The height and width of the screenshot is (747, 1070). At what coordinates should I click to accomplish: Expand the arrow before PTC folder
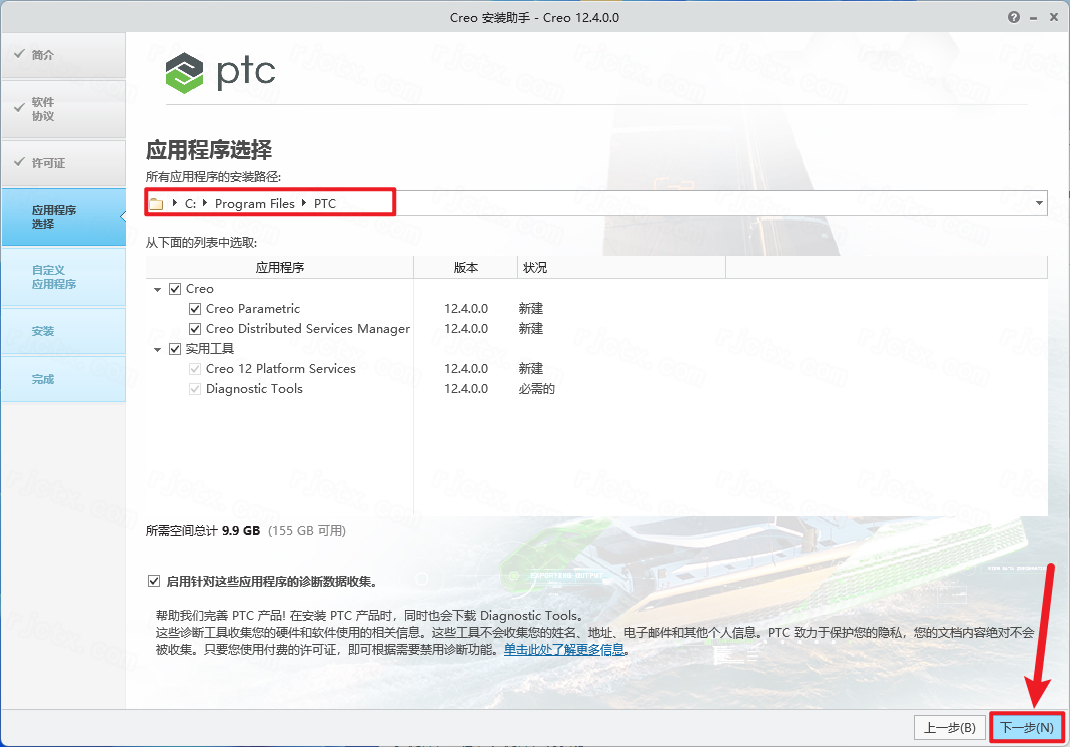coord(304,203)
